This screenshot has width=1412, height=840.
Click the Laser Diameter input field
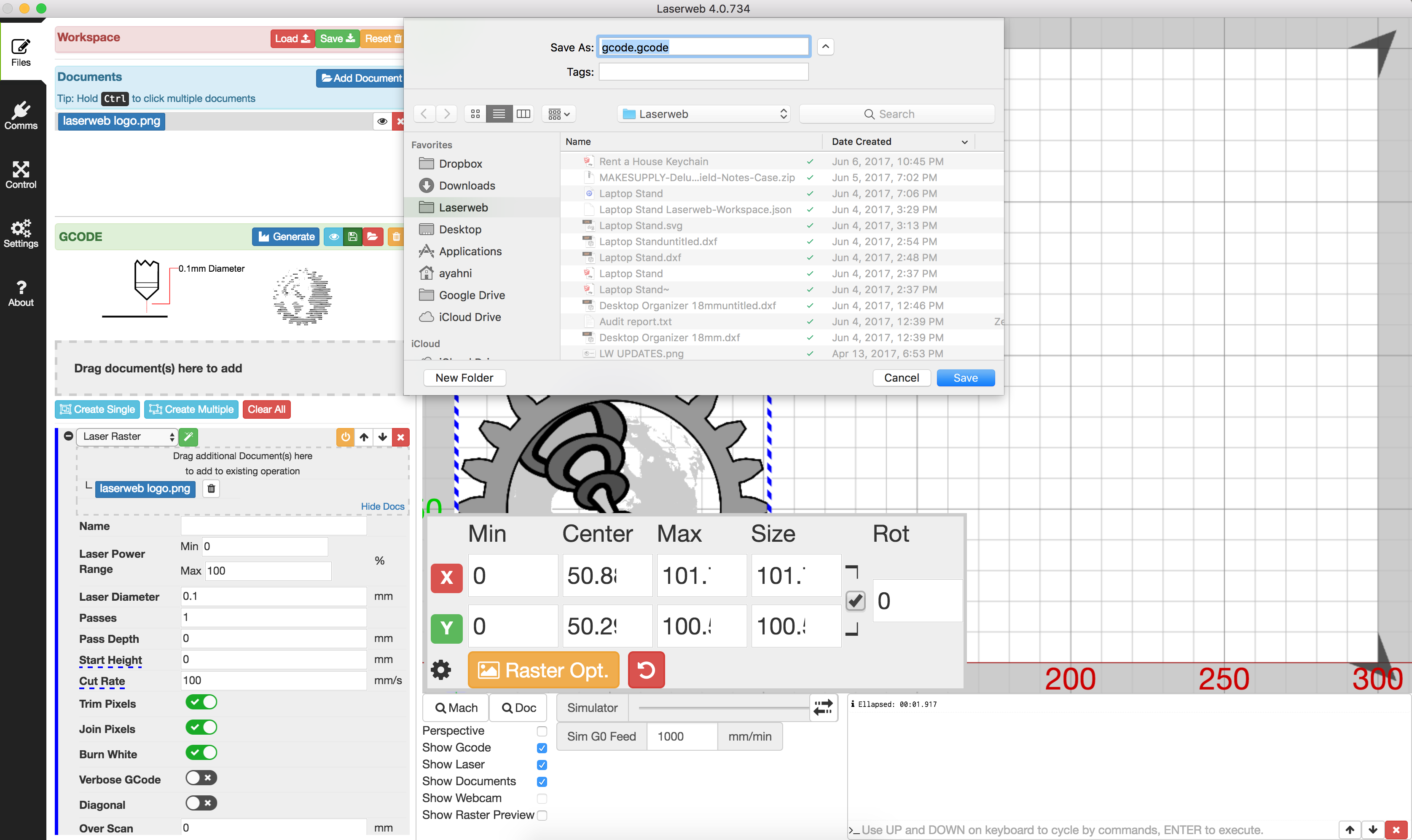coord(274,596)
